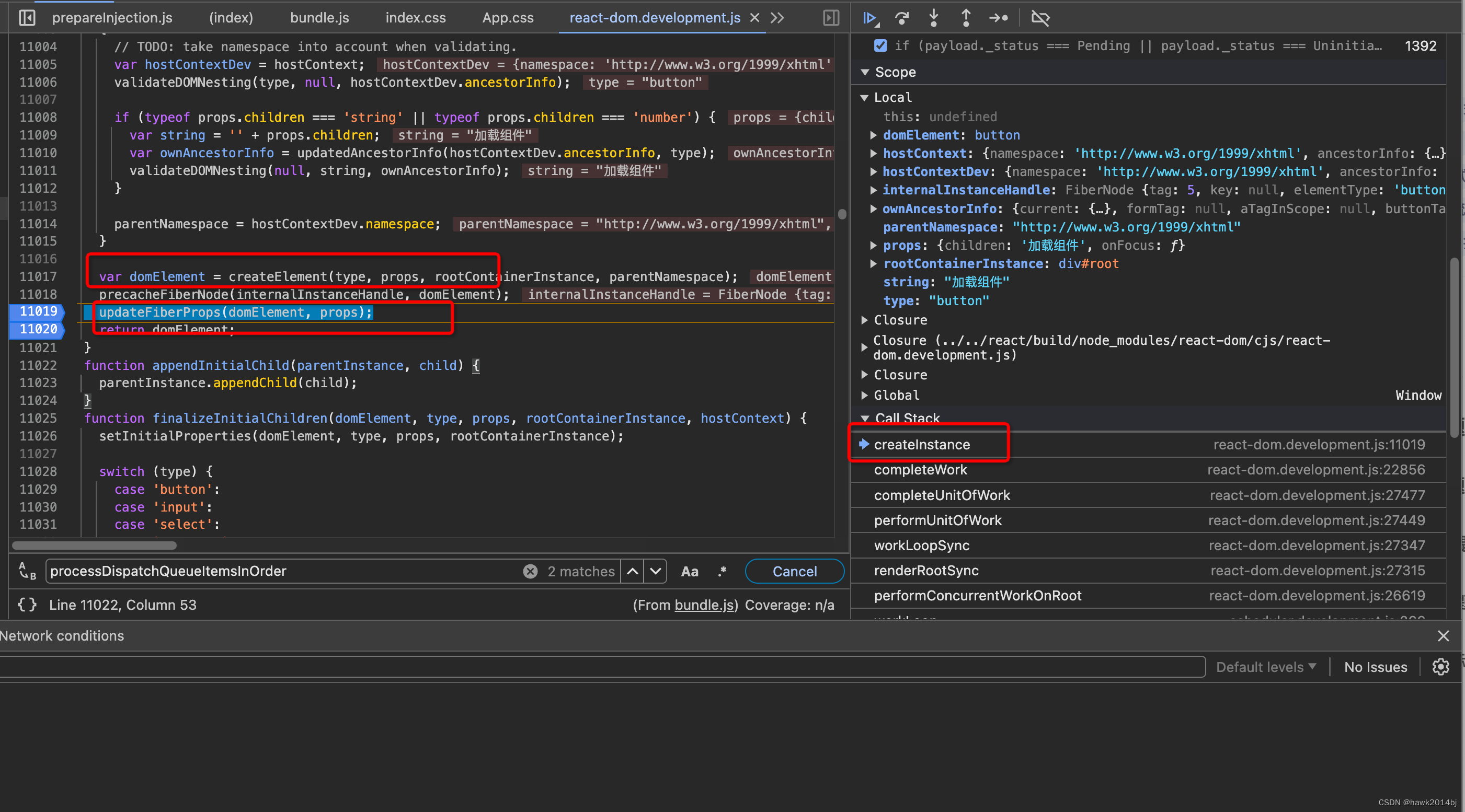This screenshot has height=812, width=1465.
Task: Expand the hostContext variable
Action: [874, 154]
